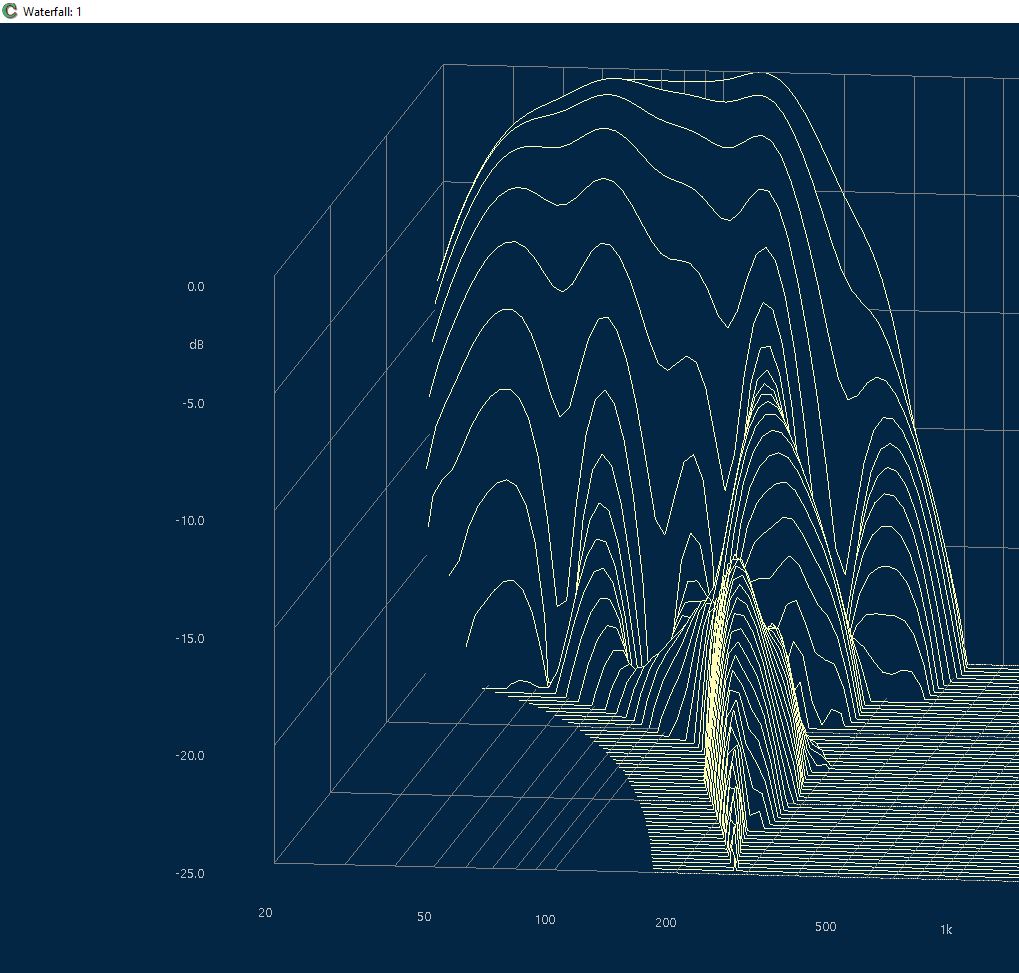Click the 100 Hz frequency label
The height and width of the screenshot is (973, 1019).
[x=545, y=920]
